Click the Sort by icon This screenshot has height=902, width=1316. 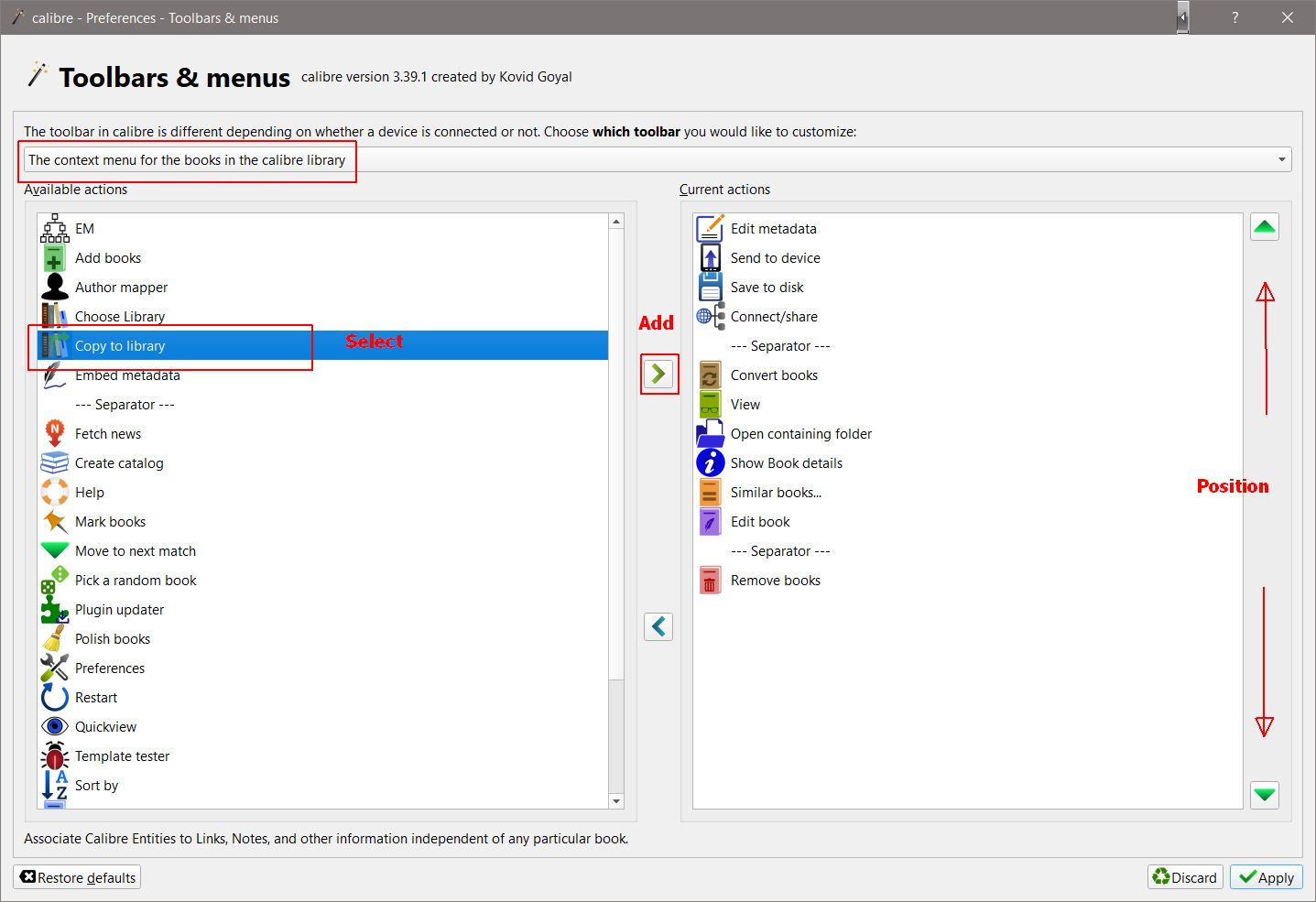[x=55, y=785]
